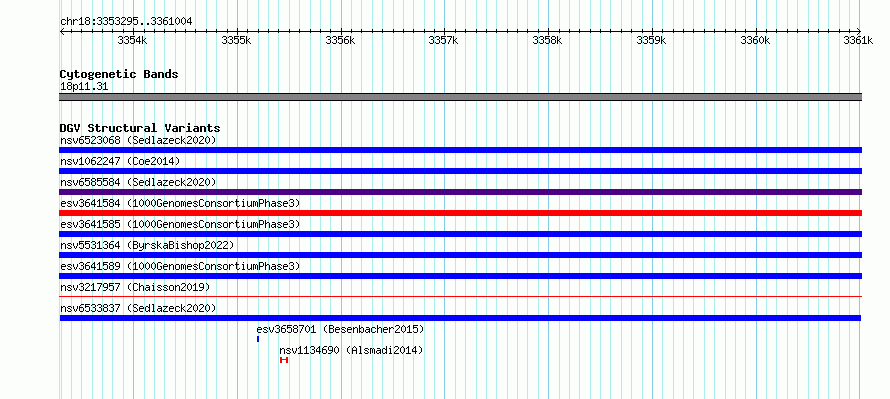Click the 3360k ruler mark

756,40
